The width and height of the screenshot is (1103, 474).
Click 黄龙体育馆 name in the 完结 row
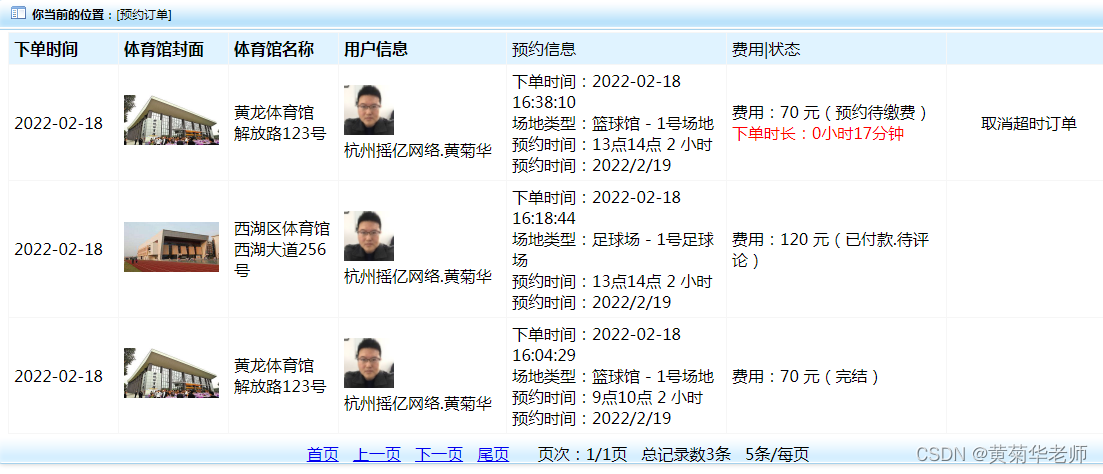[x=274, y=366]
